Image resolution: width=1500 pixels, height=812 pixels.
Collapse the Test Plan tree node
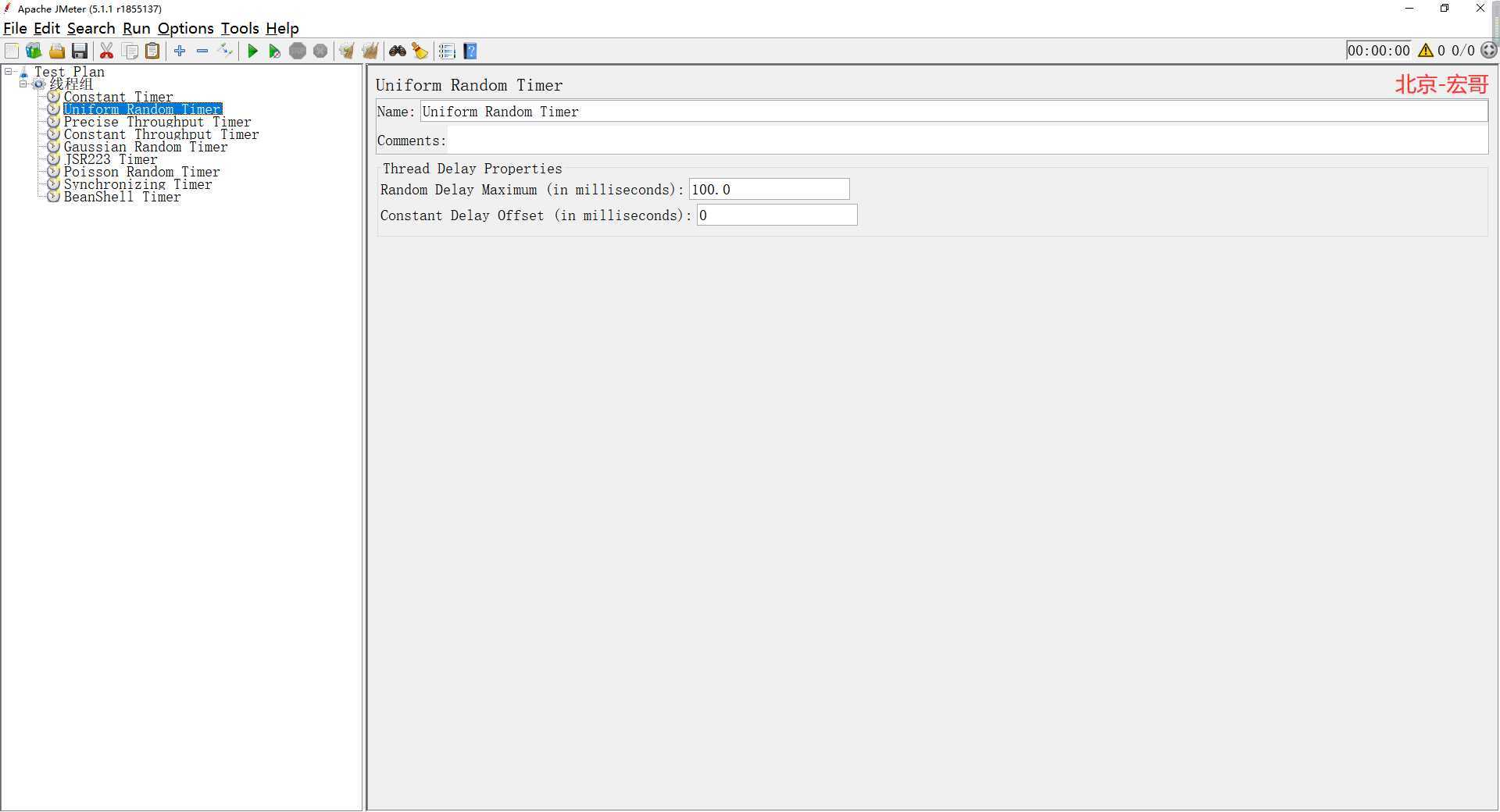pos(9,72)
